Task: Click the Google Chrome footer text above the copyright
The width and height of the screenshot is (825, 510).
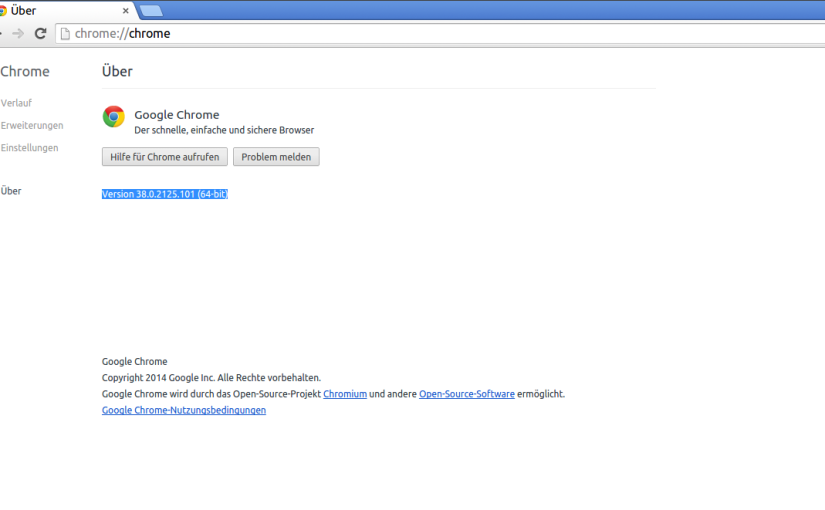Action: 135,362
